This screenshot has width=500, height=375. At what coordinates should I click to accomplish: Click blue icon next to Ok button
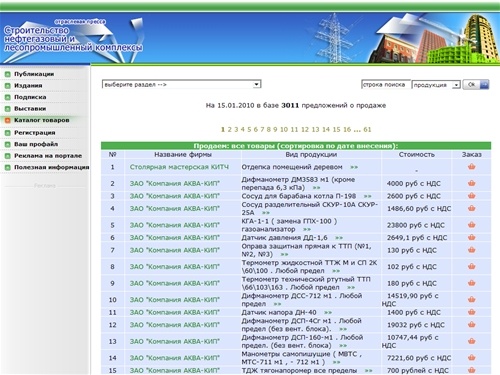(x=485, y=84)
